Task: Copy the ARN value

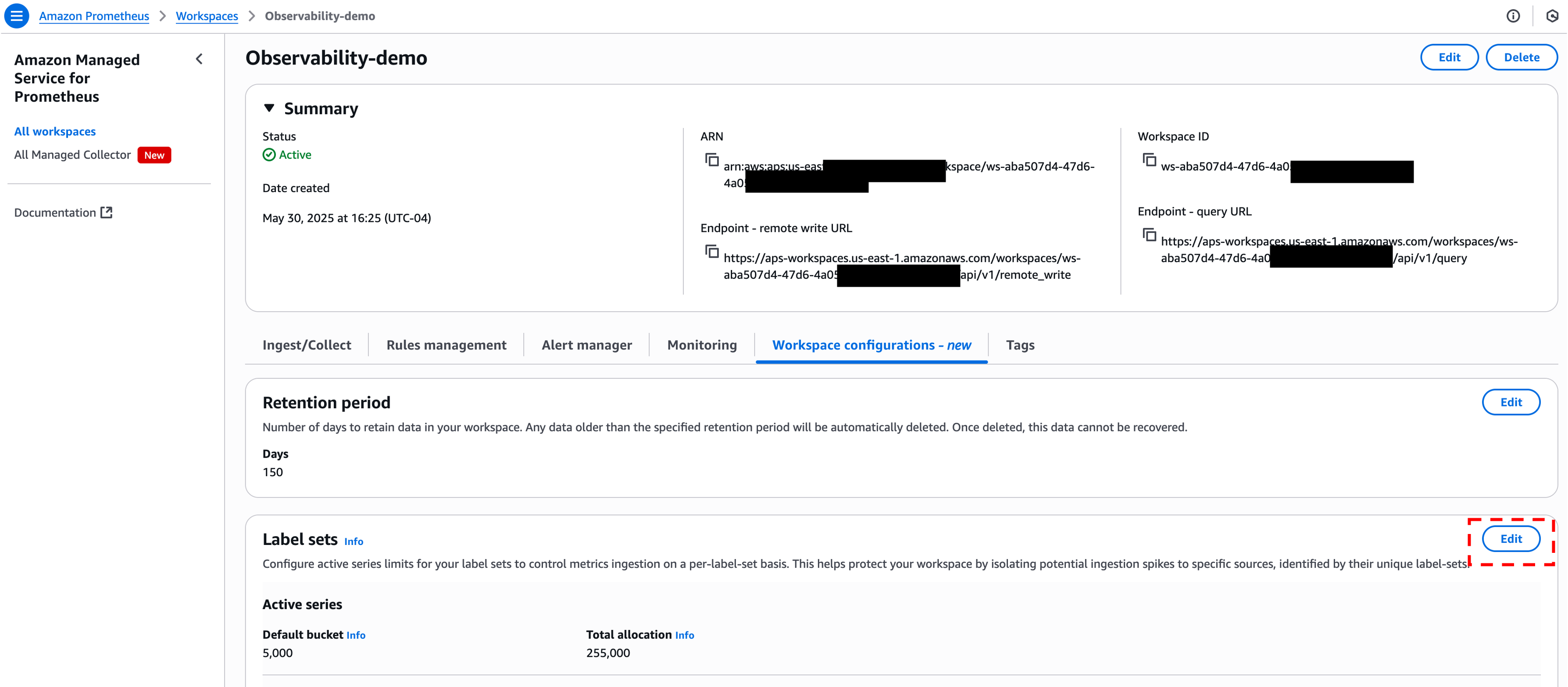Action: 711,159
